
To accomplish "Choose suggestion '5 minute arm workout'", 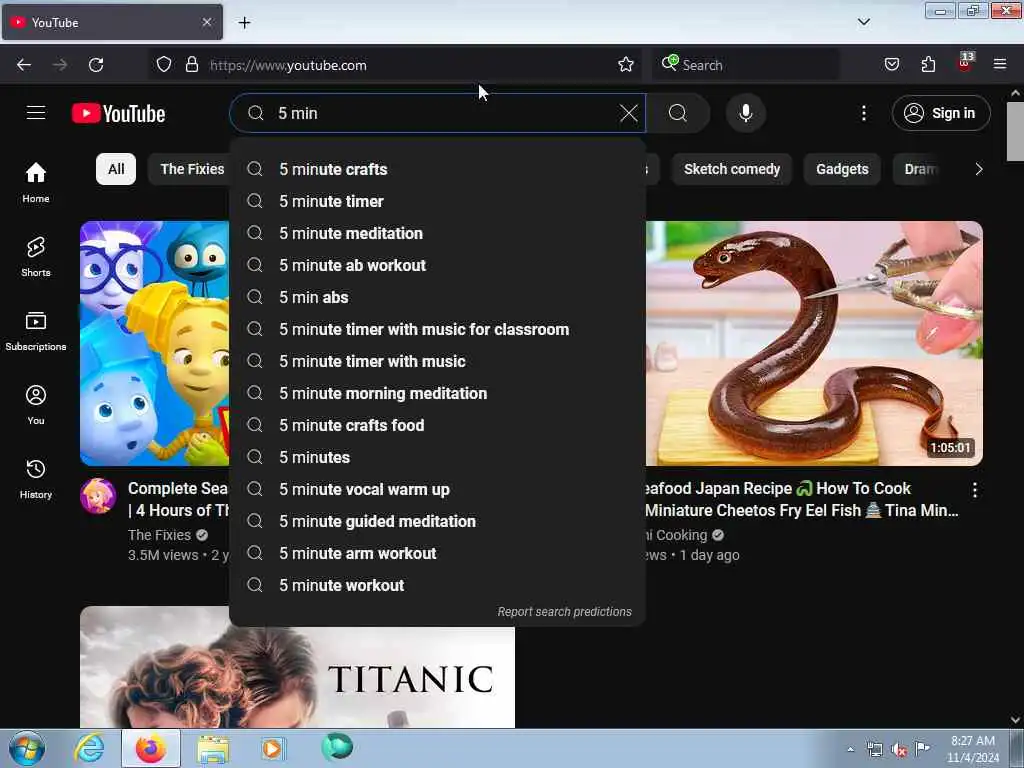I will tap(438, 553).
